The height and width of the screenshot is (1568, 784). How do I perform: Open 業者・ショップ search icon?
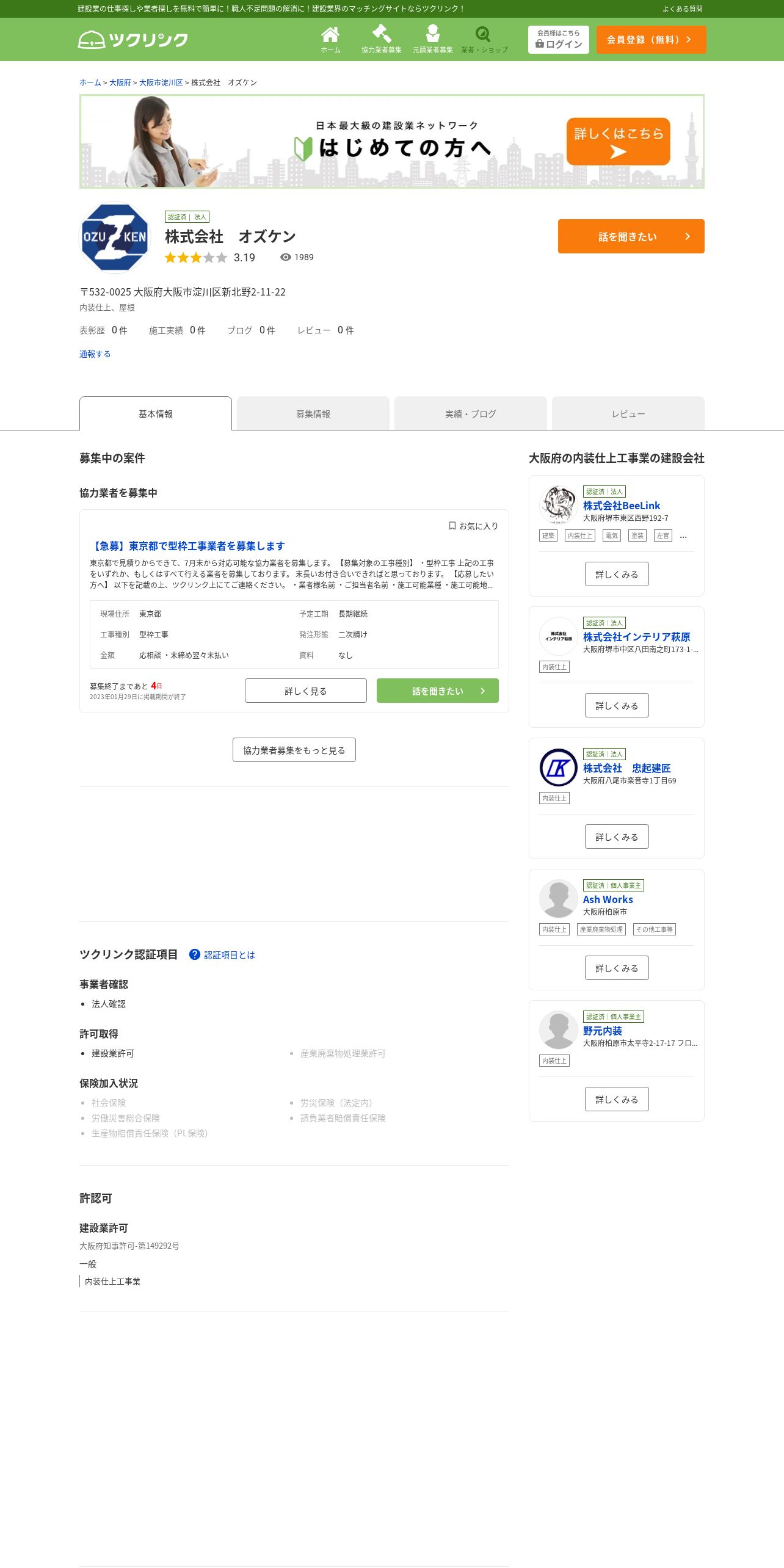click(x=484, y=40)
